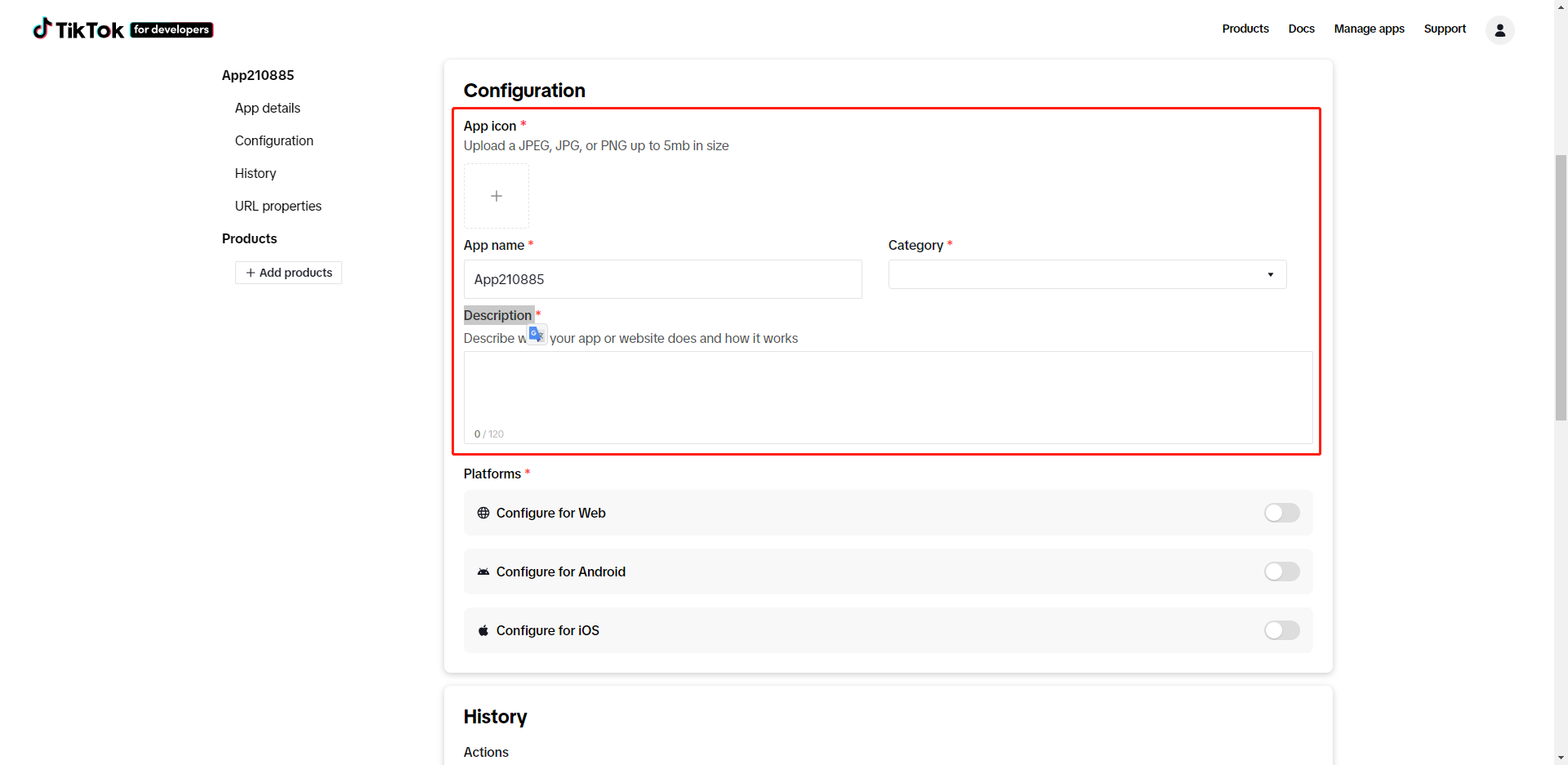Enable the Configure for Web toggle
This screenshot has width=1568, height=765.
(1281, 513)
